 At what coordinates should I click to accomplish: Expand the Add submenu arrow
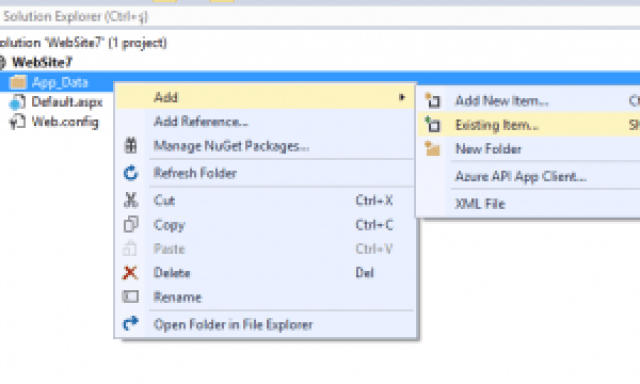click(402, 97)
